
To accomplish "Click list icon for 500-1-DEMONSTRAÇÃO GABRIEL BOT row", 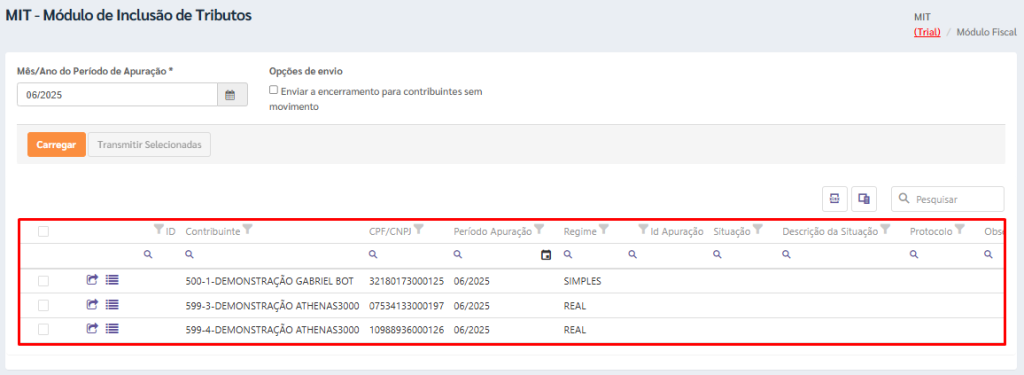I will 112,280.
